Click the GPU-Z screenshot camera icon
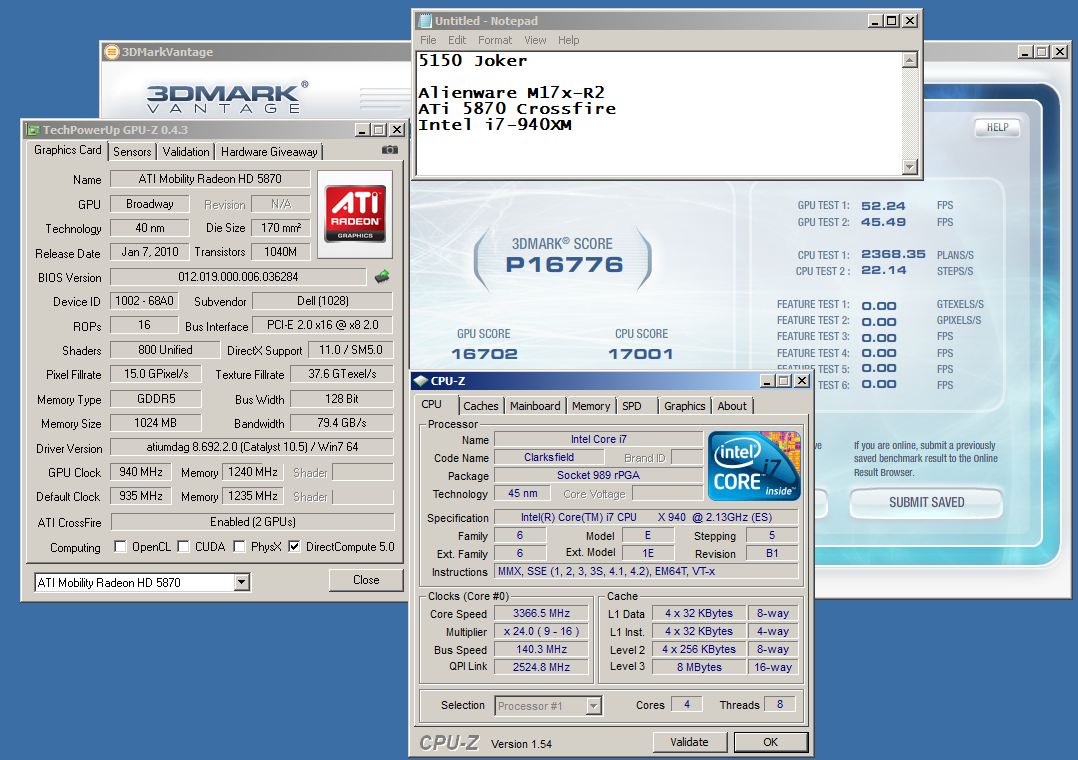The height and width of the screenshot is (760, 1078). 389,150
